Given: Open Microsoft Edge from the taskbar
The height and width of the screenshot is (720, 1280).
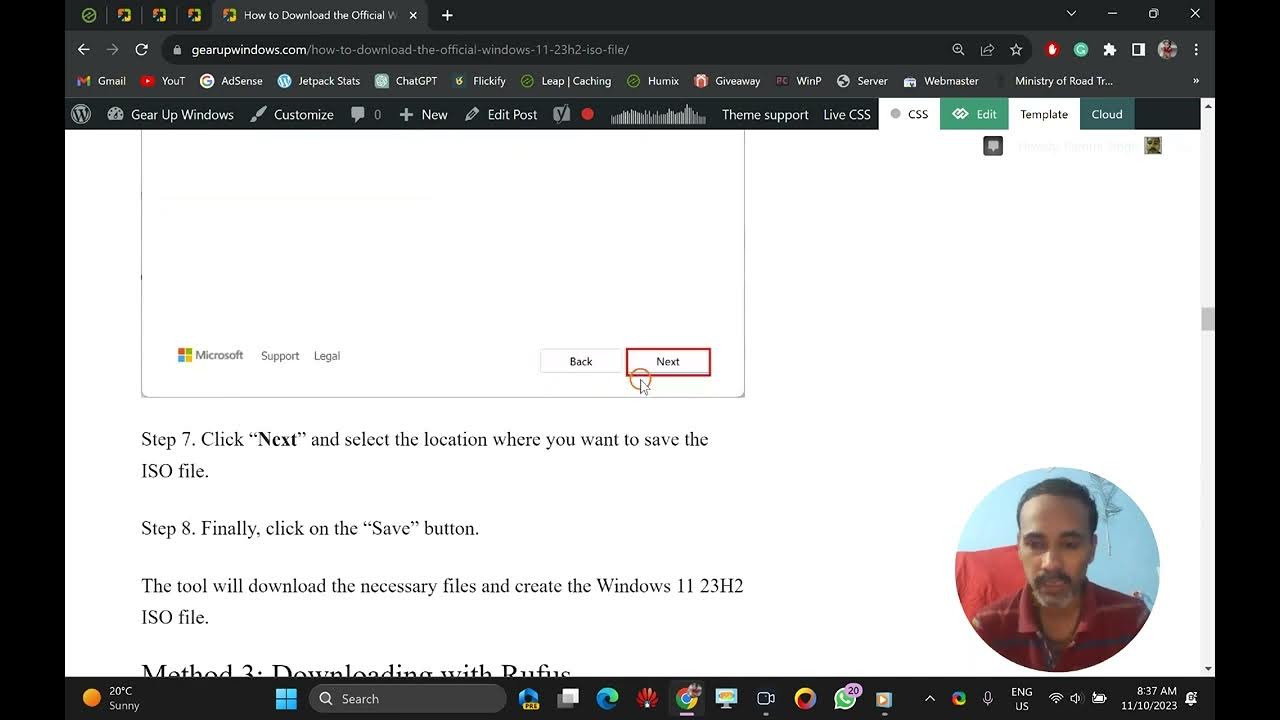Looking at the screenshot, I should click(x=607, y=698).
